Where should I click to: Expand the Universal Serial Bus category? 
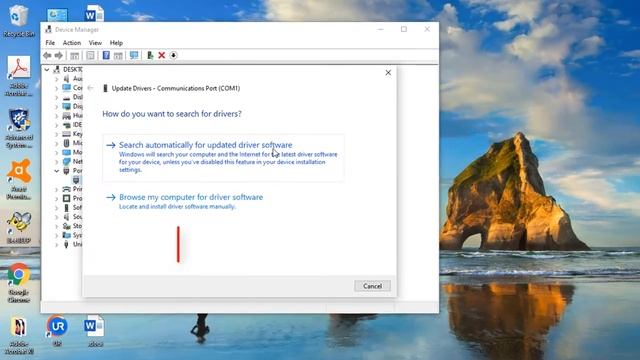tap(57, 244)
